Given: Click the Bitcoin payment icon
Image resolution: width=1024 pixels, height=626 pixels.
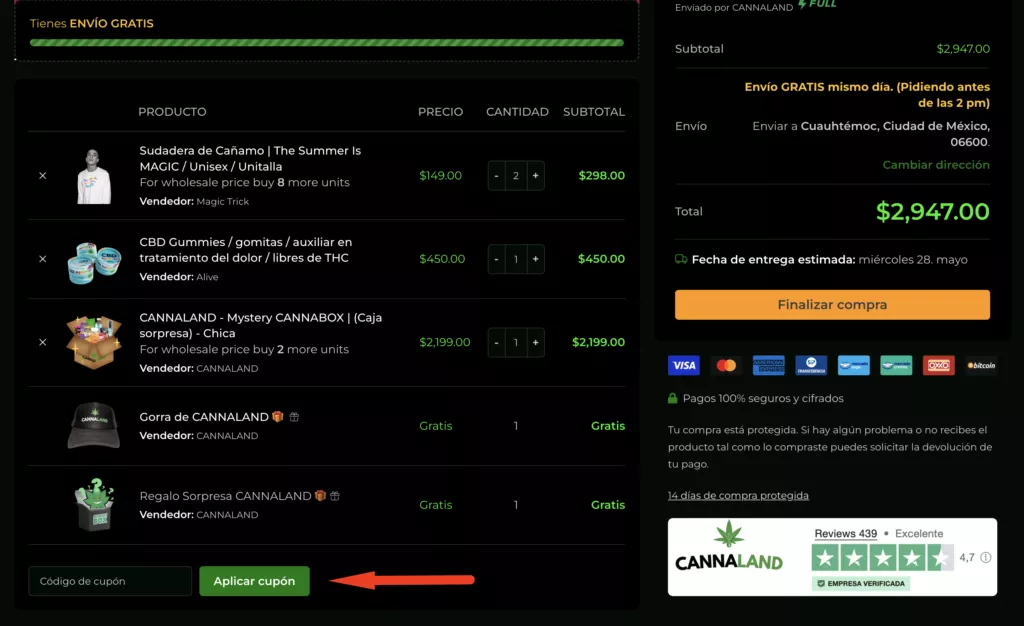Looking at the screenshot, I should click(x=981, y=366).
